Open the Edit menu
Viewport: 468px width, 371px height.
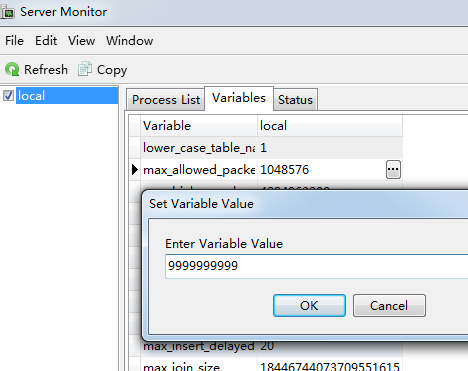[x=46, y=41]
